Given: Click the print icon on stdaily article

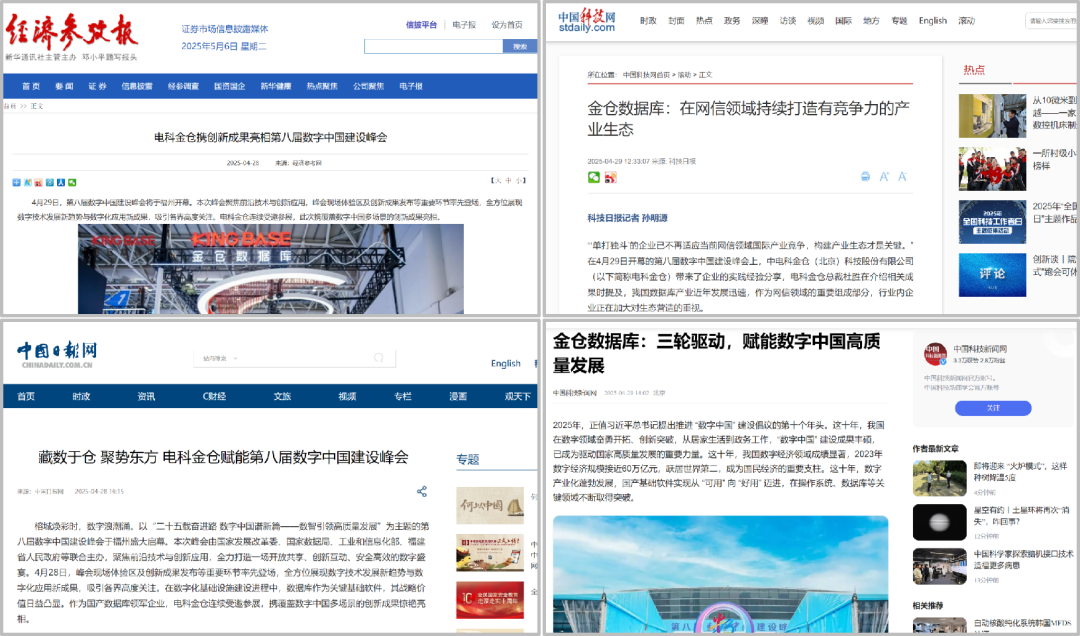Looking at the screenshot, I should click(x=866, y=177).
